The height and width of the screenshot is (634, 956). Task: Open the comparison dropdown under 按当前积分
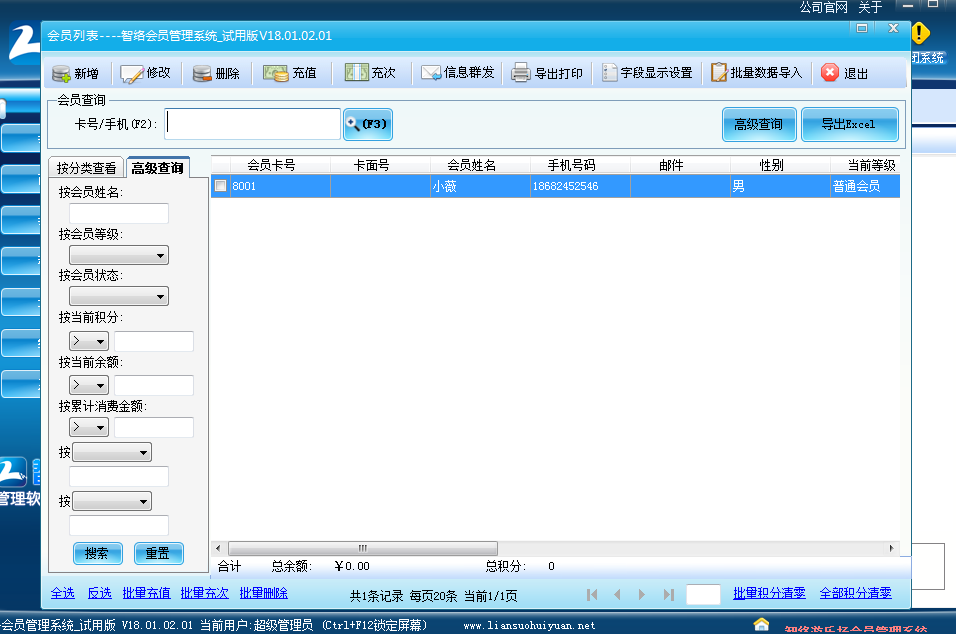point(88,340)
